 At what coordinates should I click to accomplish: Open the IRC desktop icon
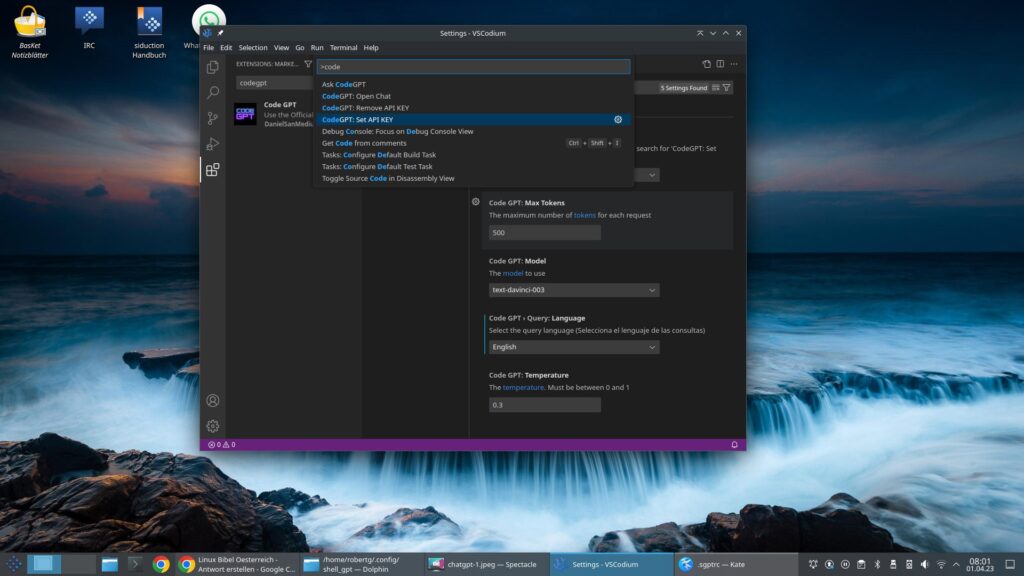89,27
